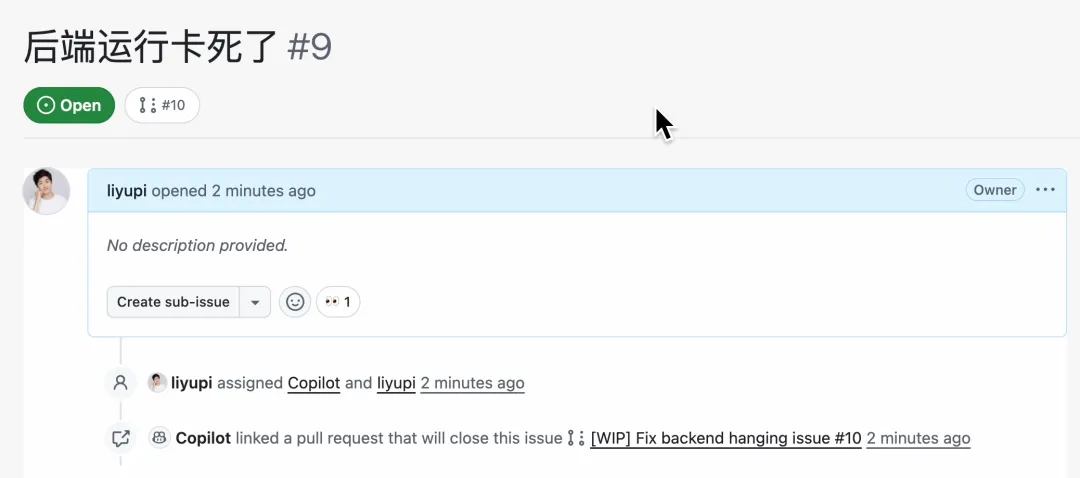Click the linked pull request timeline icon
Screen dimensions: 1080x478
(x=121, y=438)
